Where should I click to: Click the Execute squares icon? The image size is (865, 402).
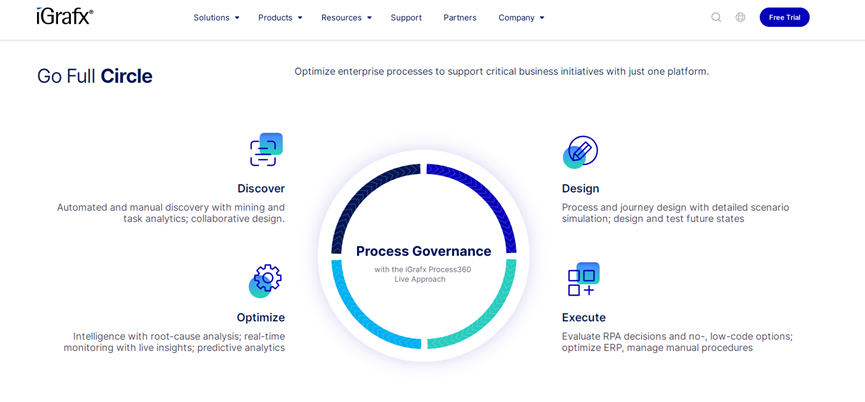click(583, 280)
